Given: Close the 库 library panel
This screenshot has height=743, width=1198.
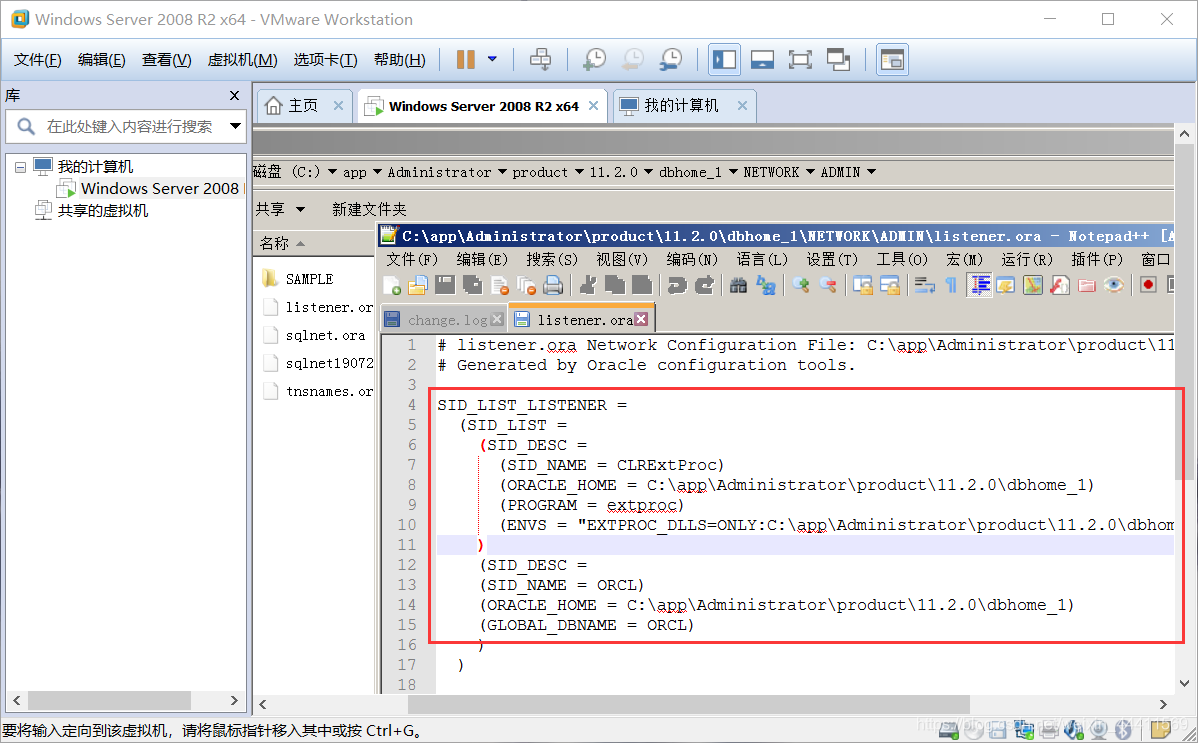Looking at the screenshot, I should (x=235, y=96).
